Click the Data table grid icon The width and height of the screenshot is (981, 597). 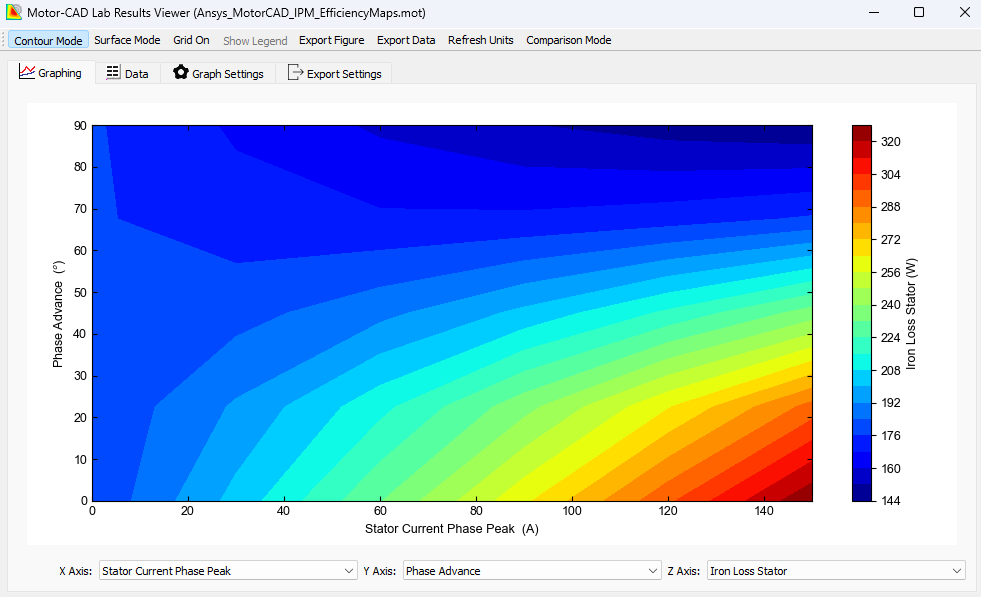tap(112, 72)
